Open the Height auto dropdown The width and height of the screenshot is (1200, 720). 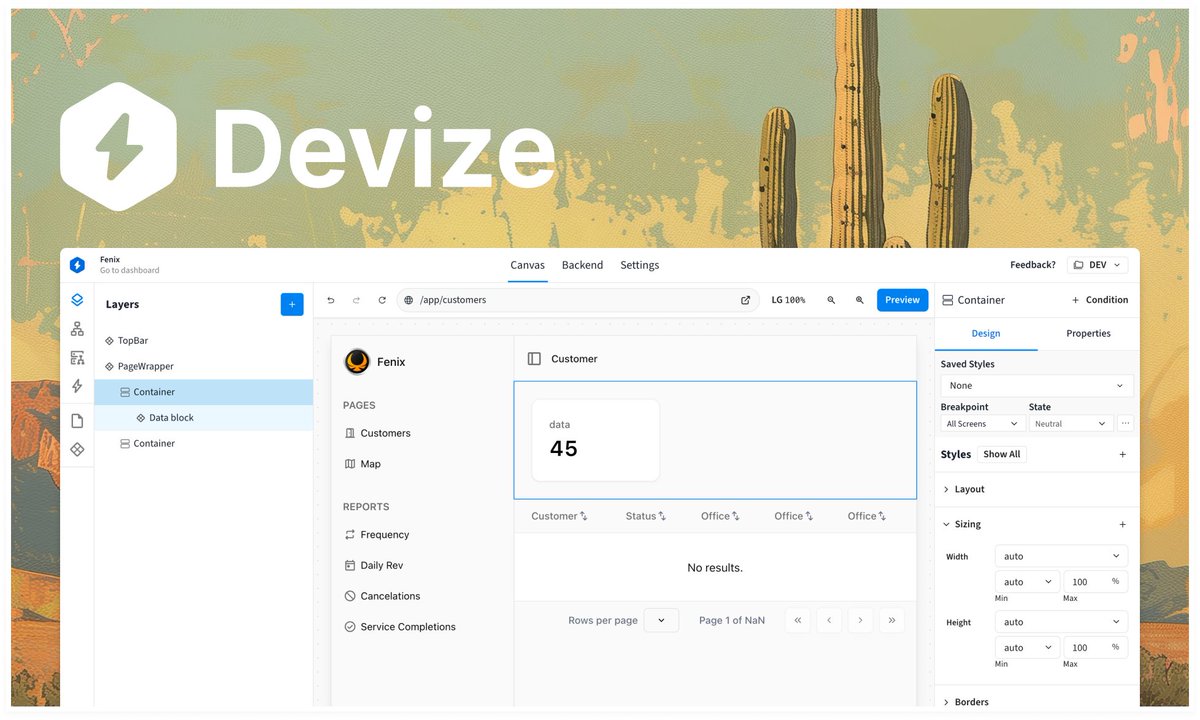[x=1061, y=622]
